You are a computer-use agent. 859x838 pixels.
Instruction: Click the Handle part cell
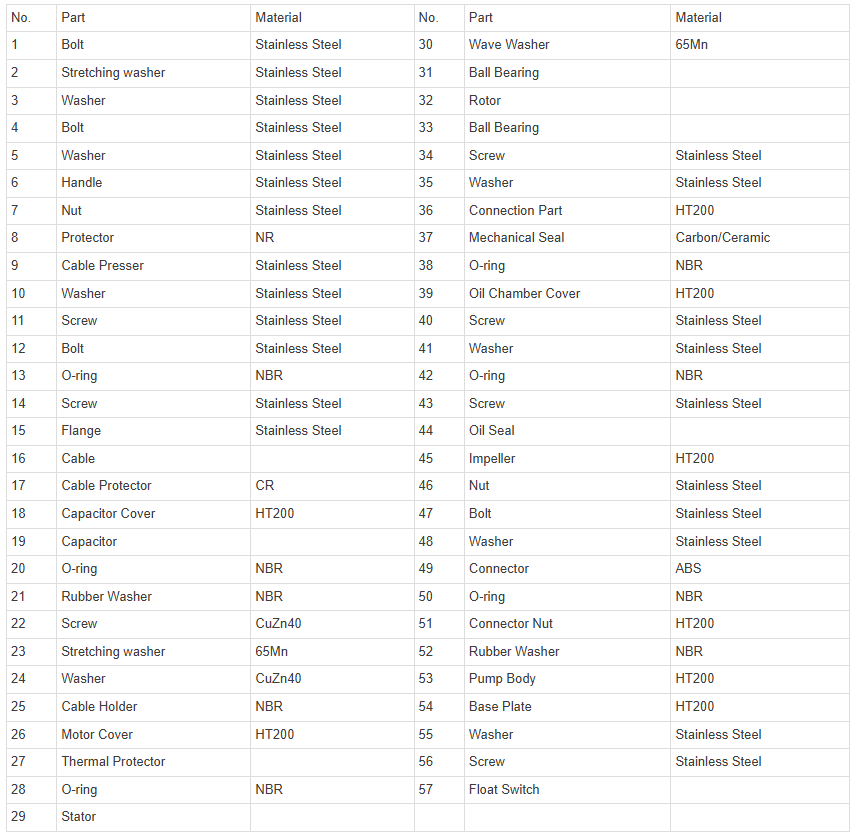pyautogui.click(x=153, y=183)
